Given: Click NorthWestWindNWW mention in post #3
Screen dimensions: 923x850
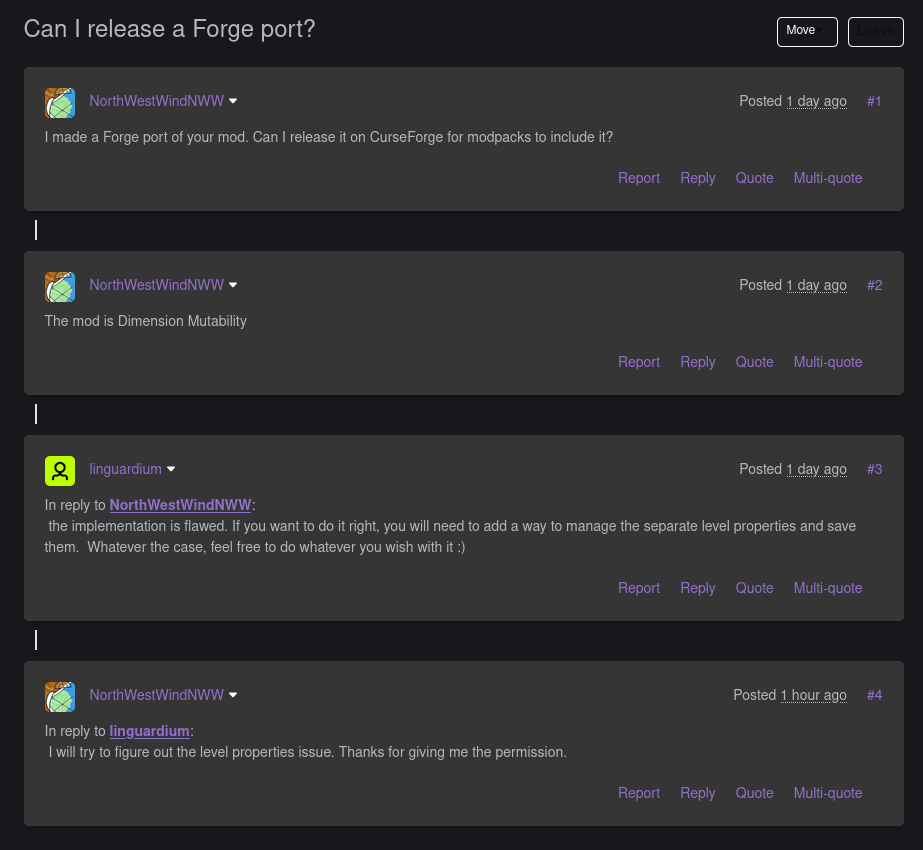Looking at the screenshot, I should pyautogui.click(x=180, y=505).
